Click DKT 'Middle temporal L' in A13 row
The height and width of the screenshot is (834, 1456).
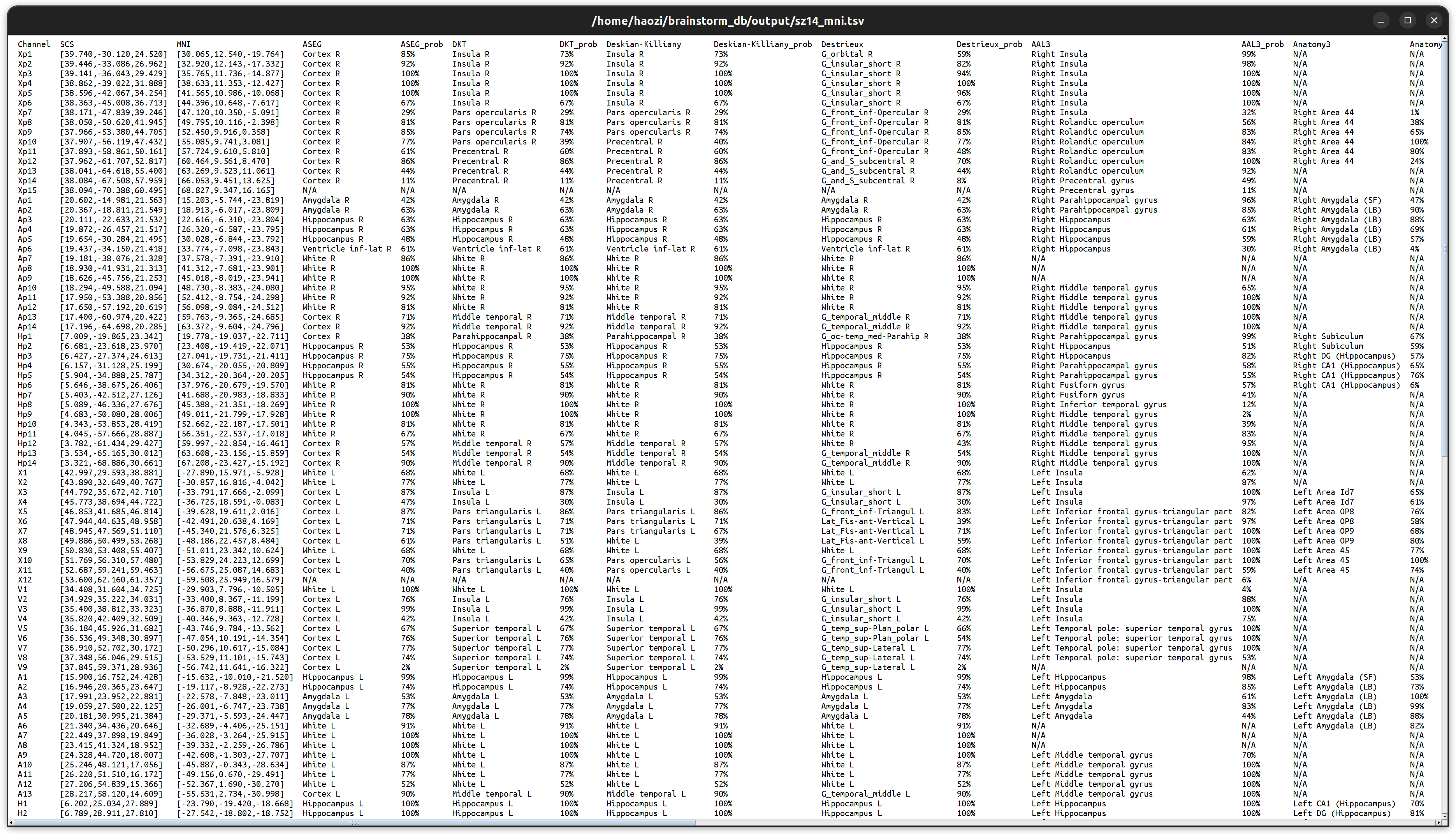click(x=492, y=794)
